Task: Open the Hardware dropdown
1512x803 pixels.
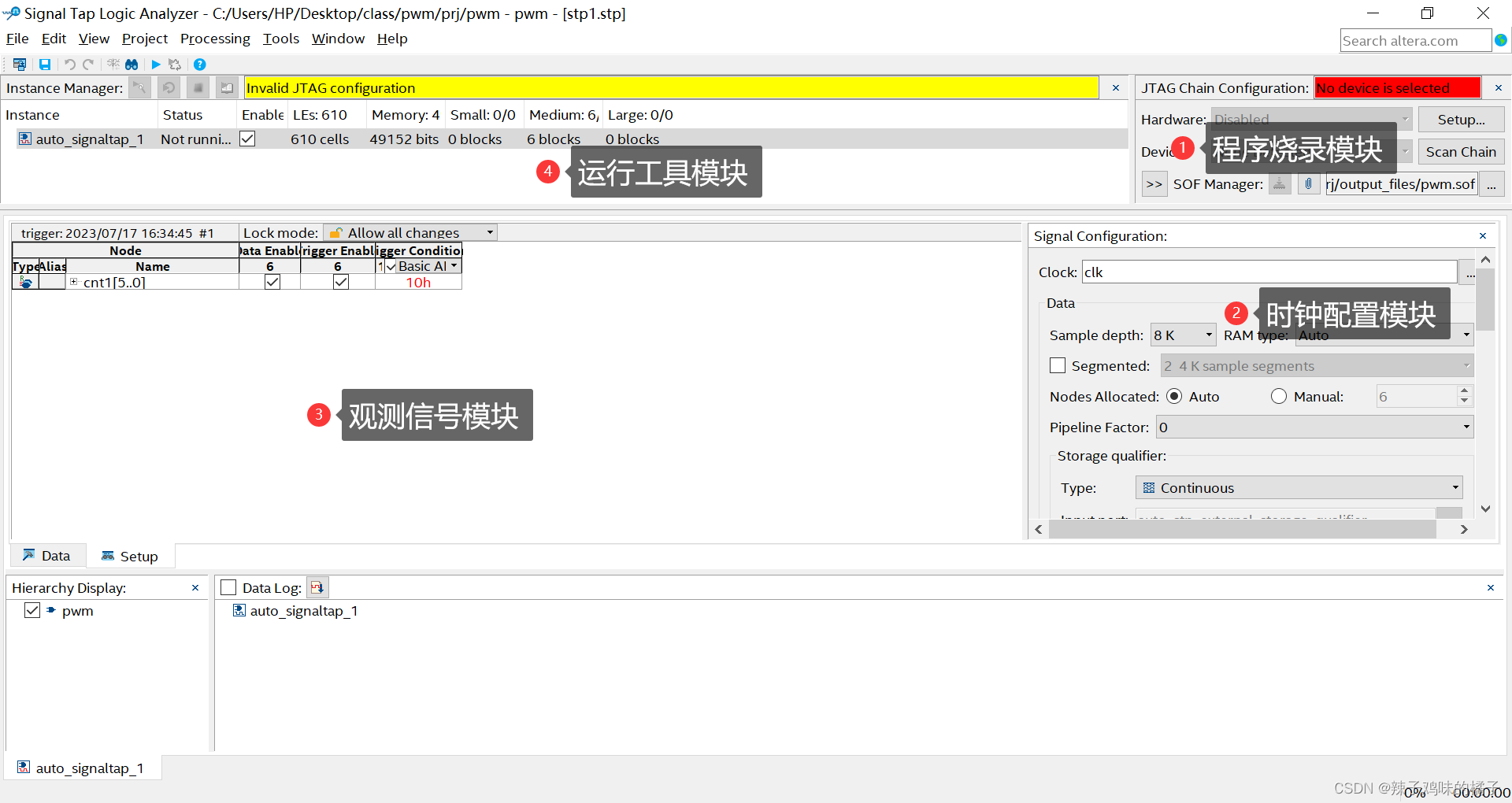Action: 1310,119
